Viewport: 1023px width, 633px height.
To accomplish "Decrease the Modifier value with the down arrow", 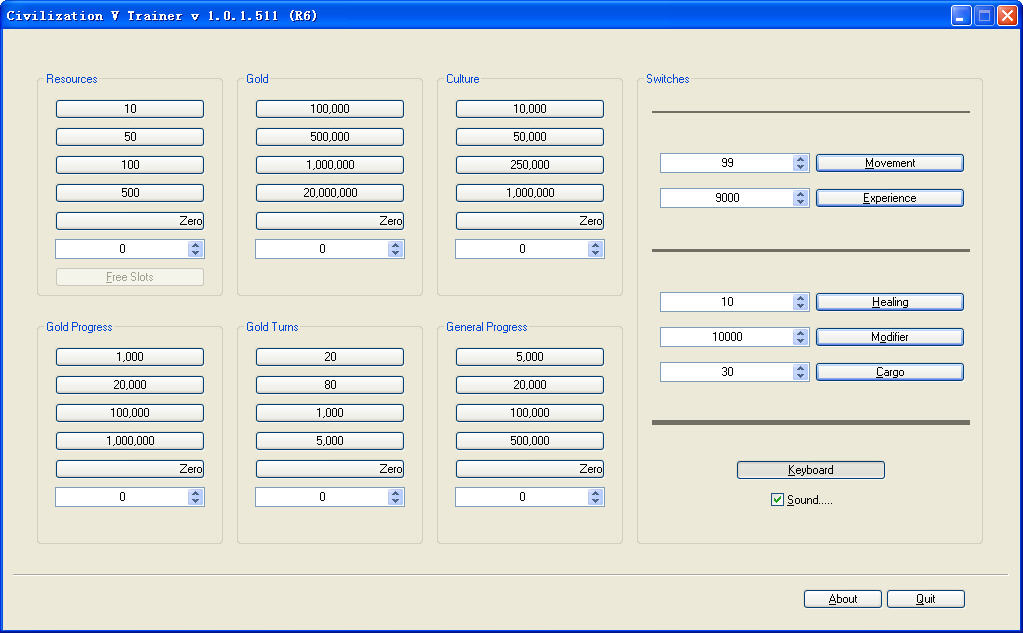I will coord(801,341).
